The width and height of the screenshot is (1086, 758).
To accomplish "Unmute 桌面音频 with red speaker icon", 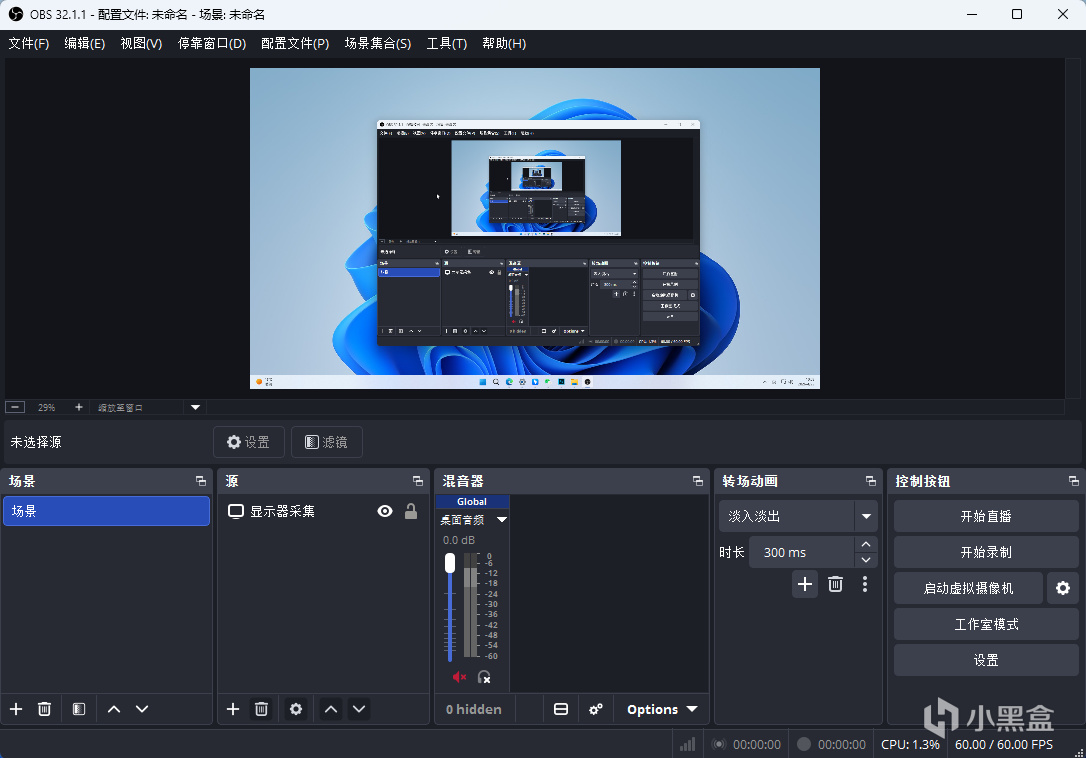I will tap(459, 677).
